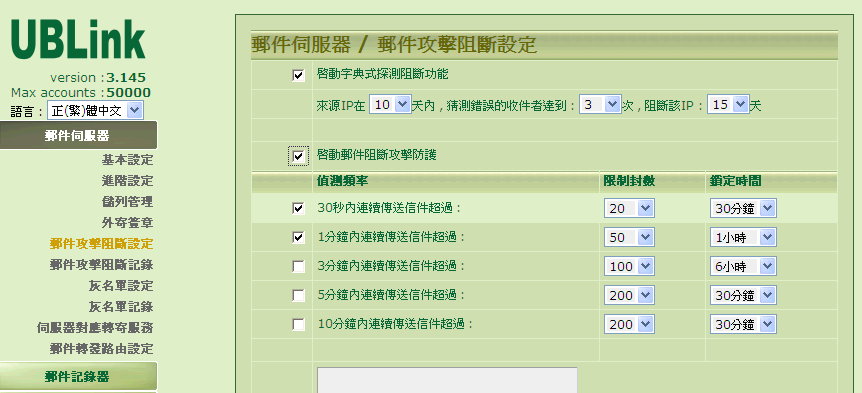The height and width of the screenshot is (393, 862).
Task: Go to 郵件攻擊阻斷記錄 page
Action: coord(101,264)
